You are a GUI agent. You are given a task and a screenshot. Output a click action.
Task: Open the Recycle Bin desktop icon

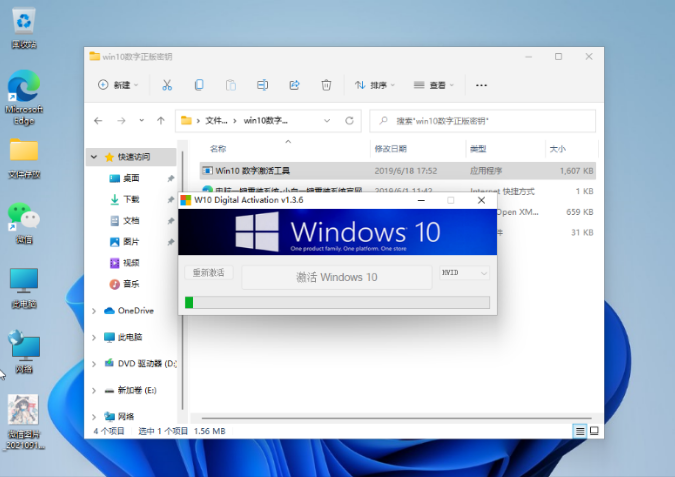point(23,26)
